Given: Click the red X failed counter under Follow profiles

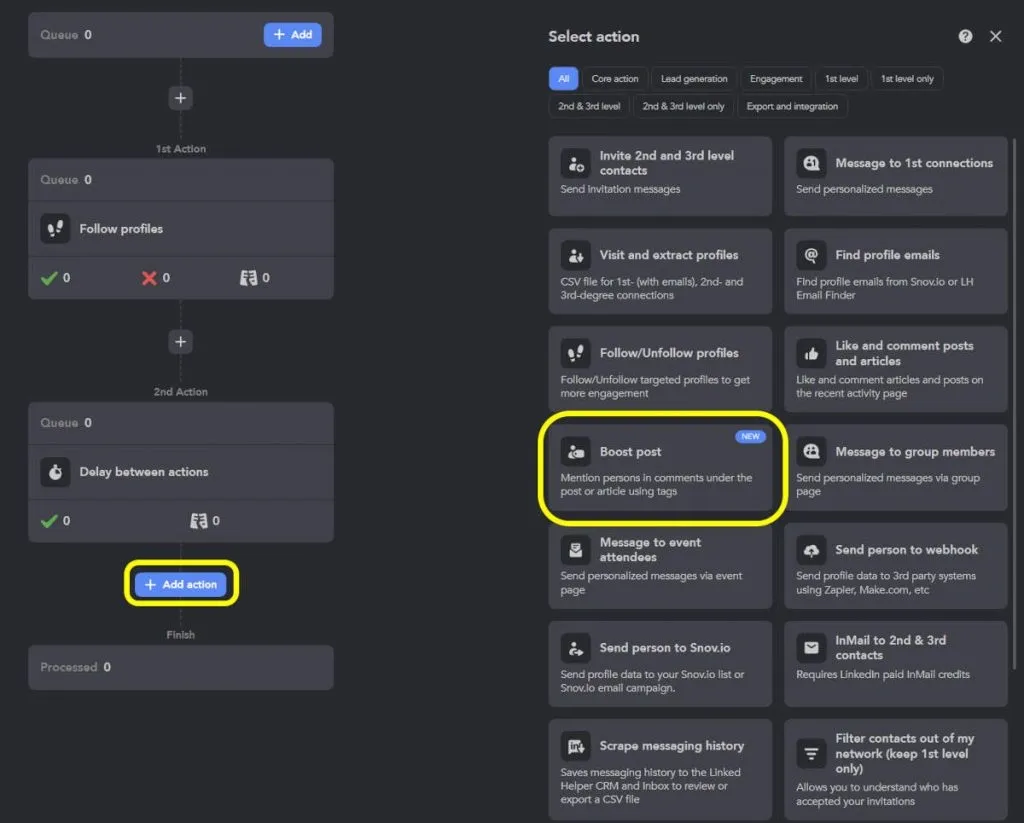Looking at the screenshot, I should pos(150,278).
